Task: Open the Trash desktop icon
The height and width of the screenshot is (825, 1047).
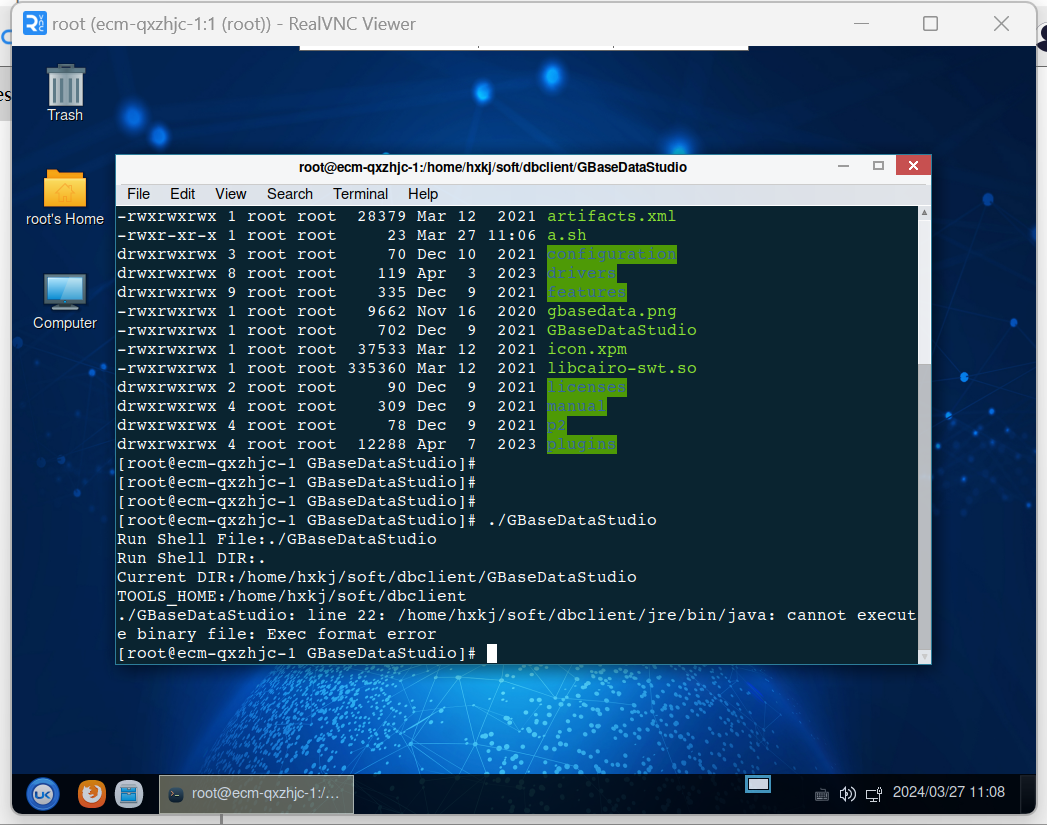Action: 65,93
